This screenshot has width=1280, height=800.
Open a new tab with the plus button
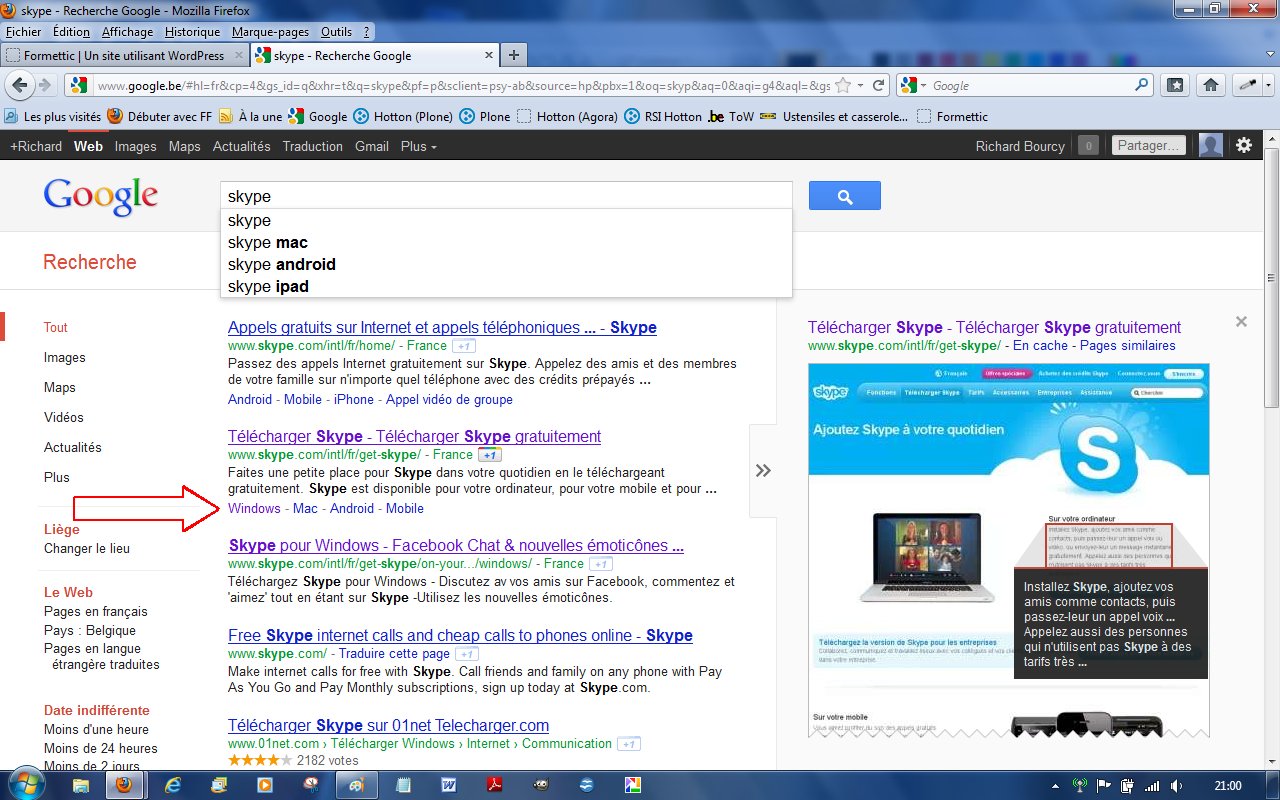(513, 55)
